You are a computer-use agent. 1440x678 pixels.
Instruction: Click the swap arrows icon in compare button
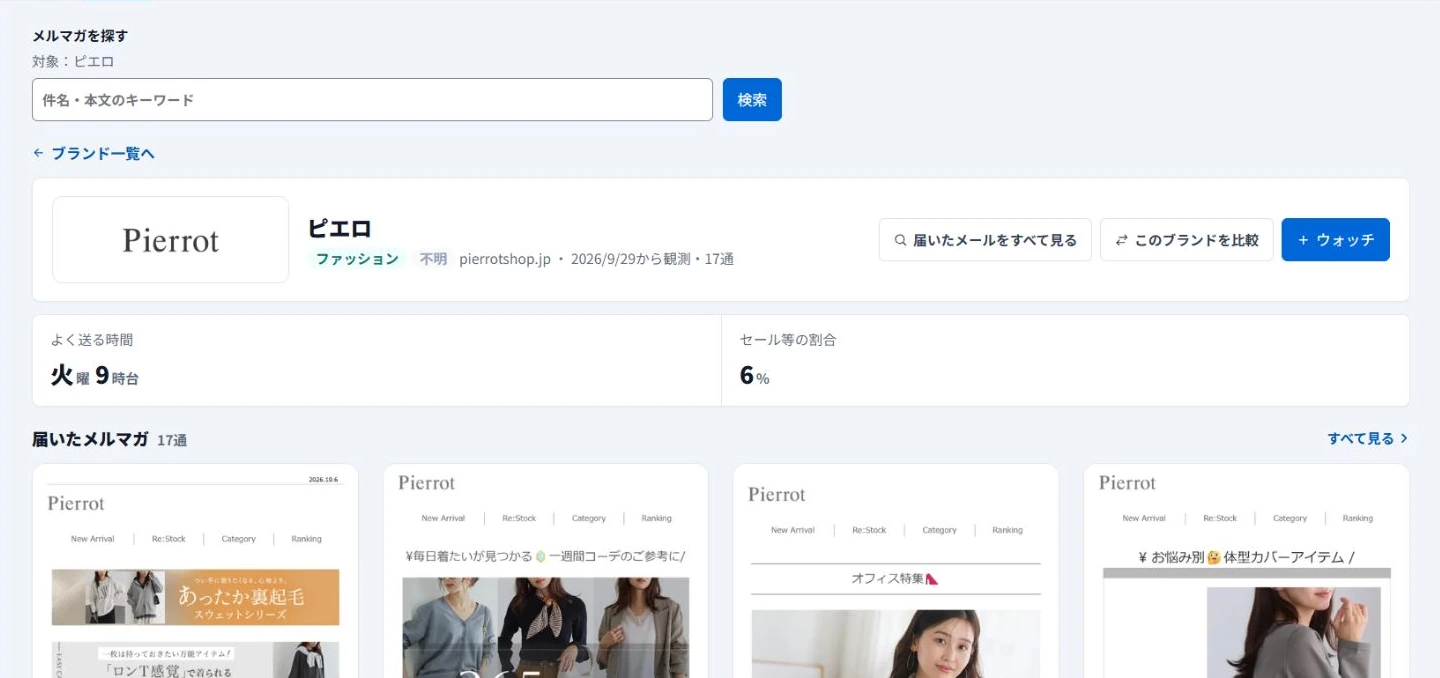tap(1121, 240)
